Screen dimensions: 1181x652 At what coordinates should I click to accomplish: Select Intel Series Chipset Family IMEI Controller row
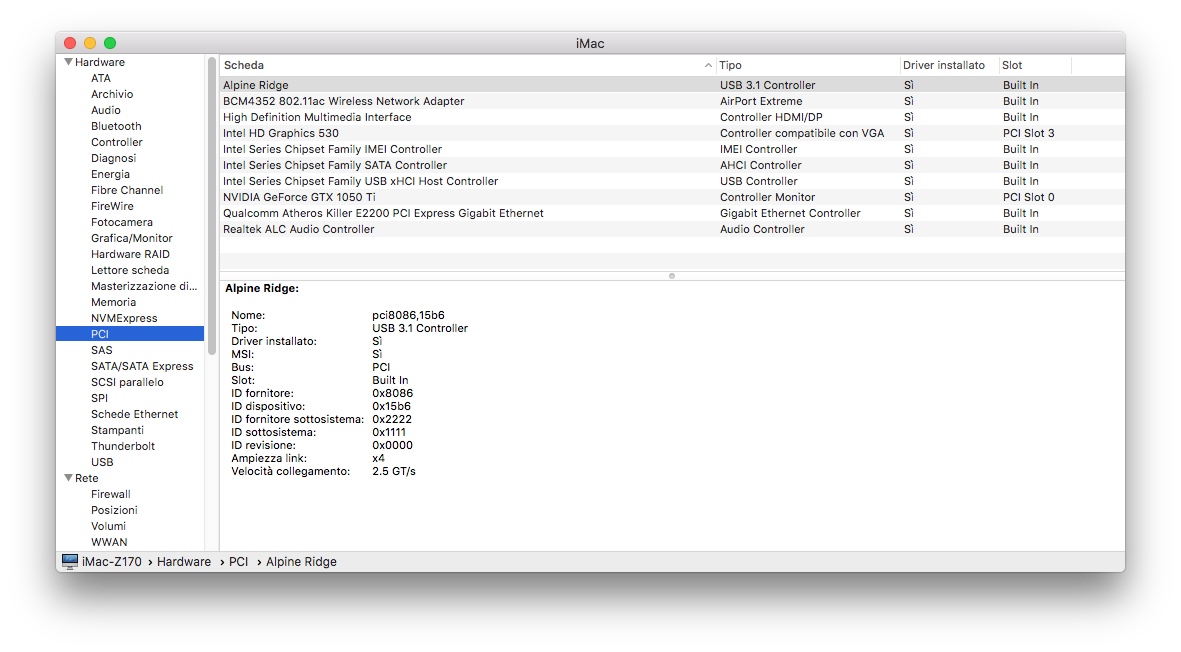672,149
